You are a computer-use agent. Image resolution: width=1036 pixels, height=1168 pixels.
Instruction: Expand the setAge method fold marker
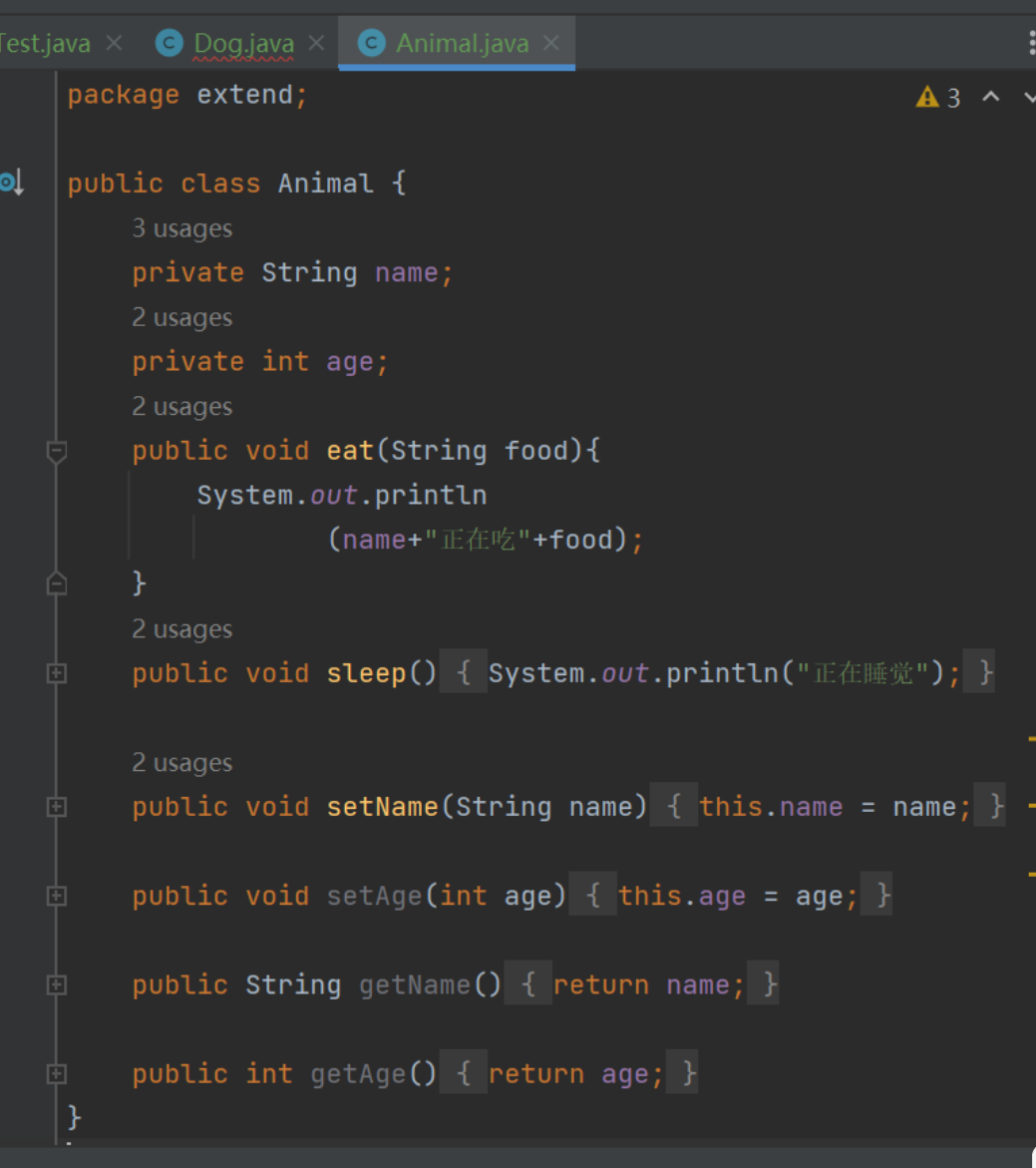pyautogui.click(x=57, y=896)
